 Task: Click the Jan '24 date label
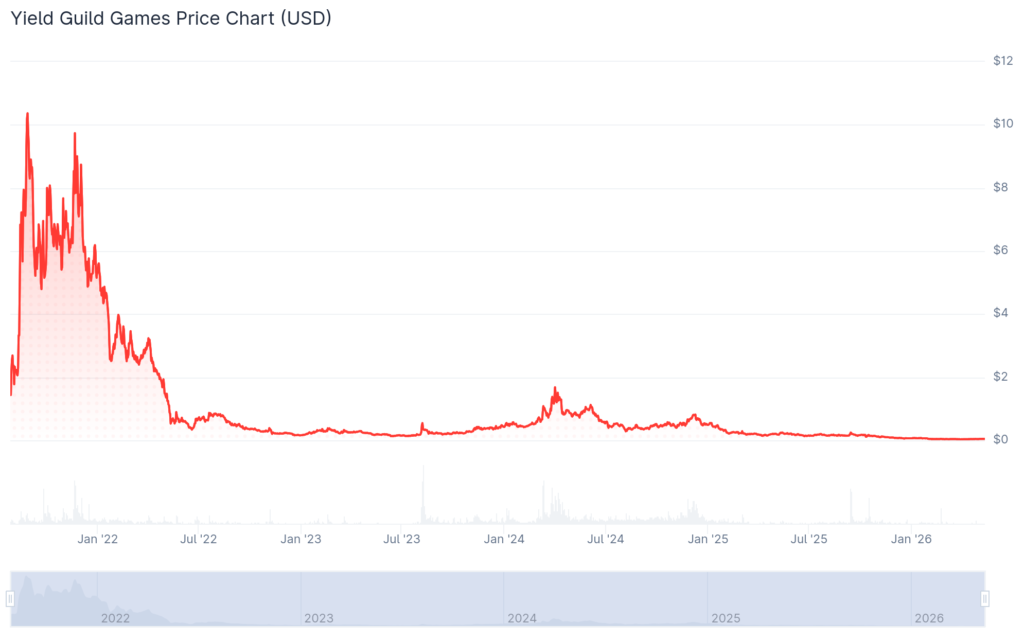(504, 539)
